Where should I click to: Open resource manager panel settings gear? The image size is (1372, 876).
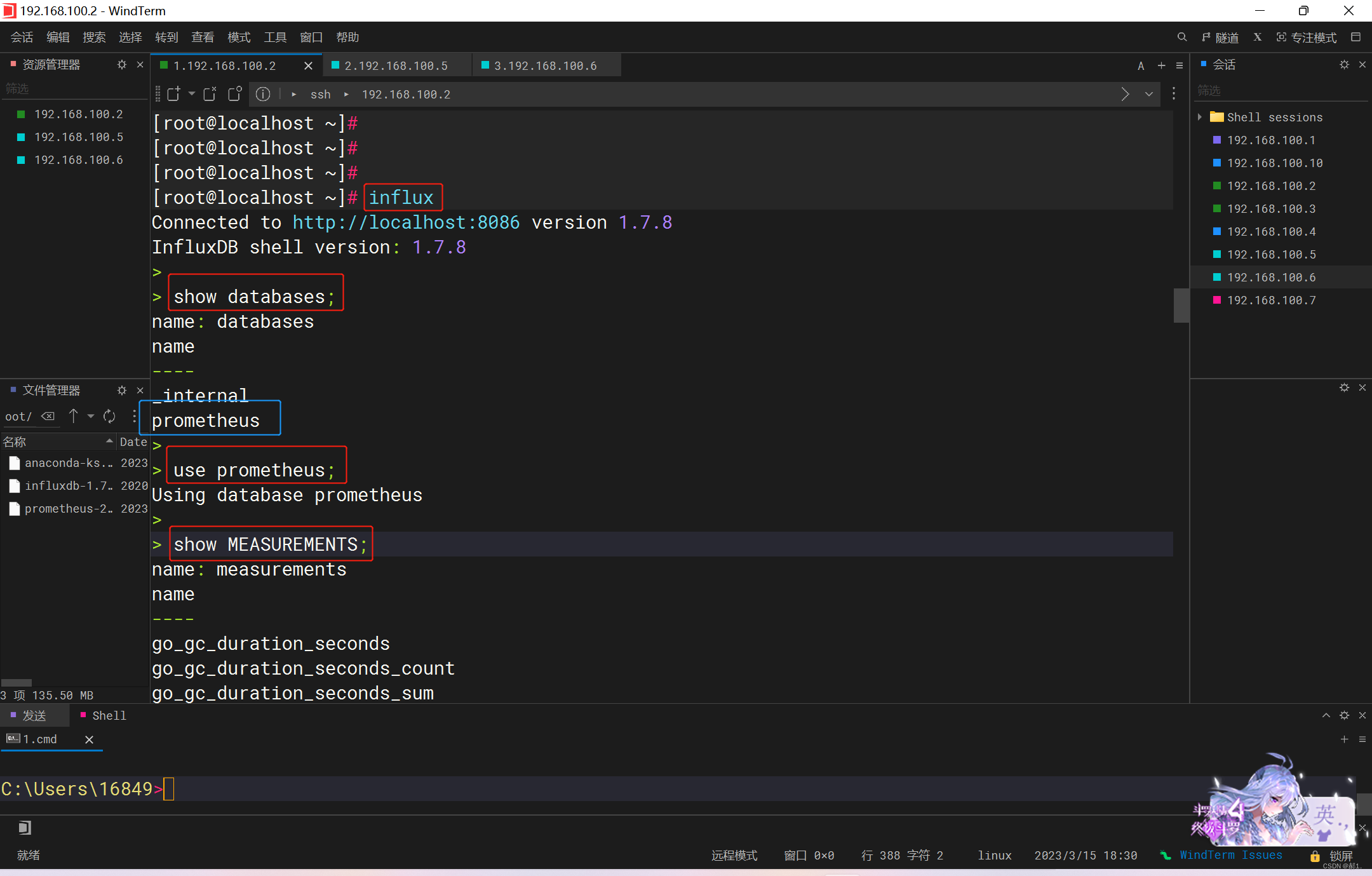coord(122,65)
